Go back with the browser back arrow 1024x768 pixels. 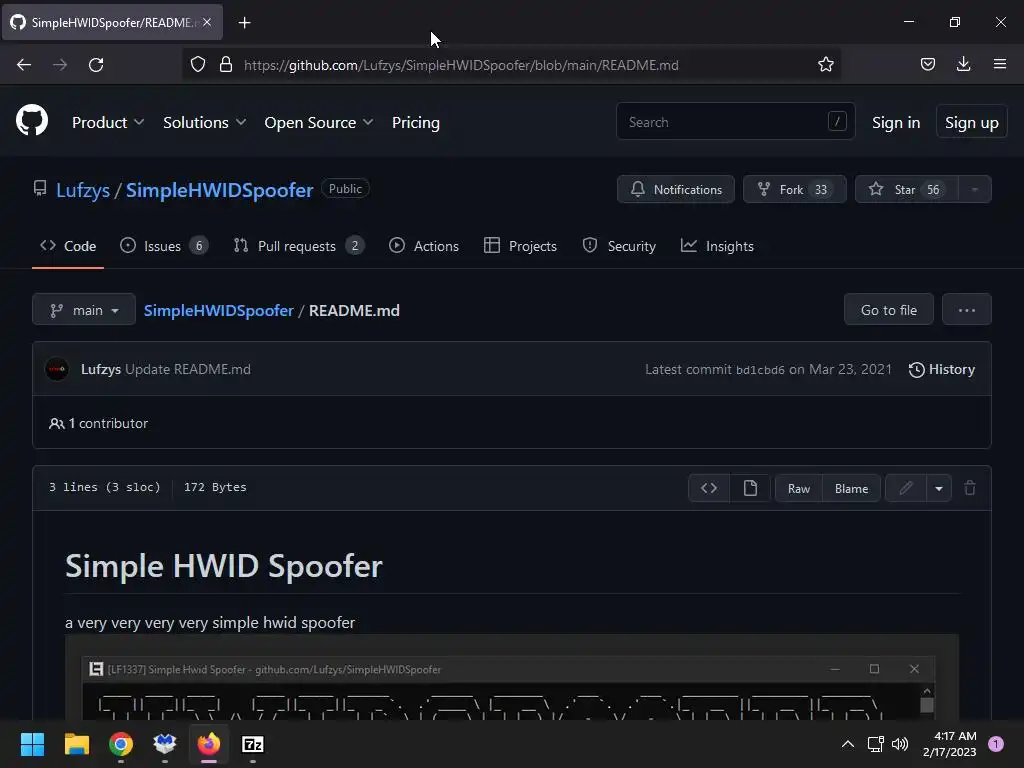[x=24, y=65]
